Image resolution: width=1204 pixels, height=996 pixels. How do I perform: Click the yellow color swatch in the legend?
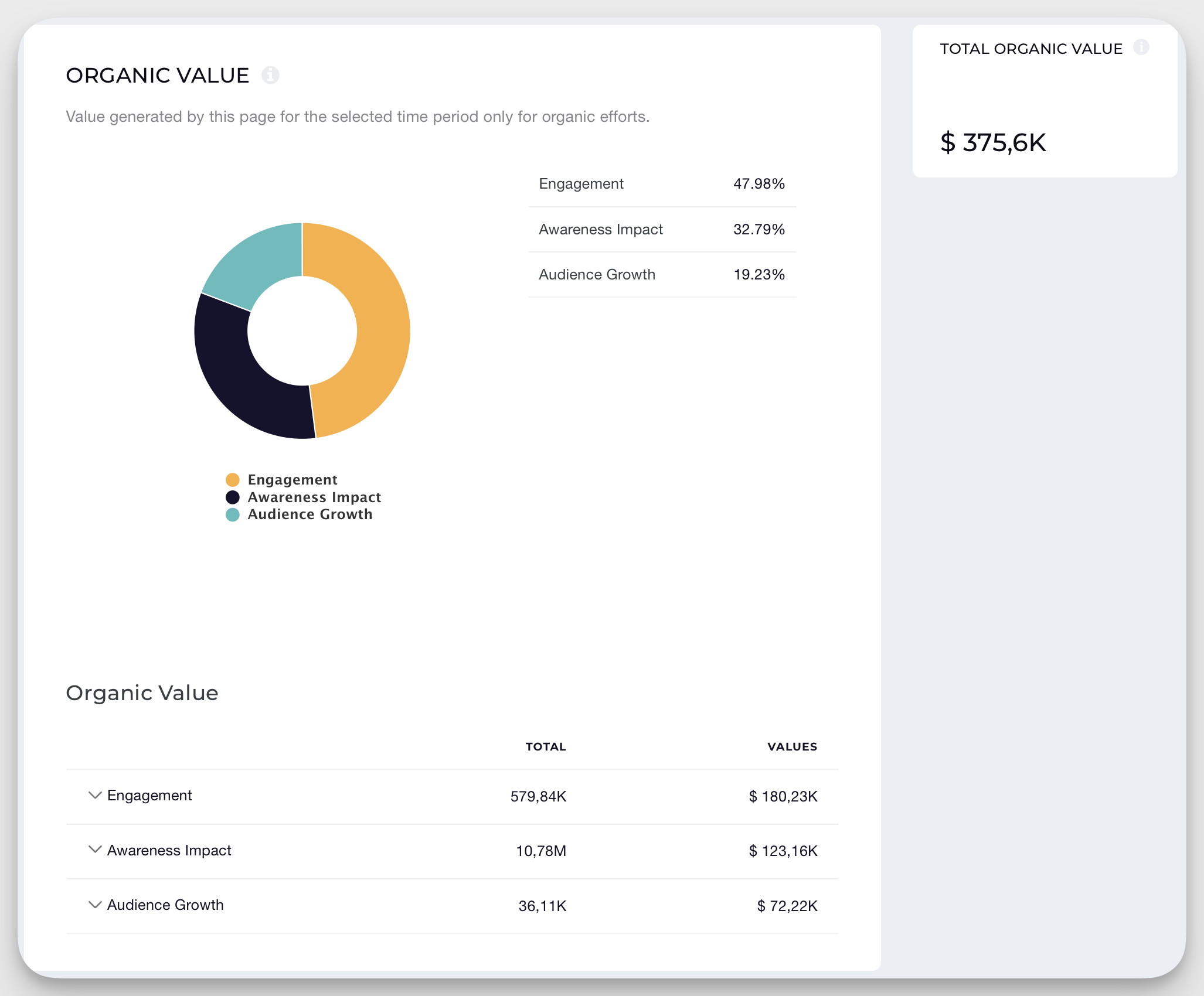pyautogui.click(x=233, y=479)
